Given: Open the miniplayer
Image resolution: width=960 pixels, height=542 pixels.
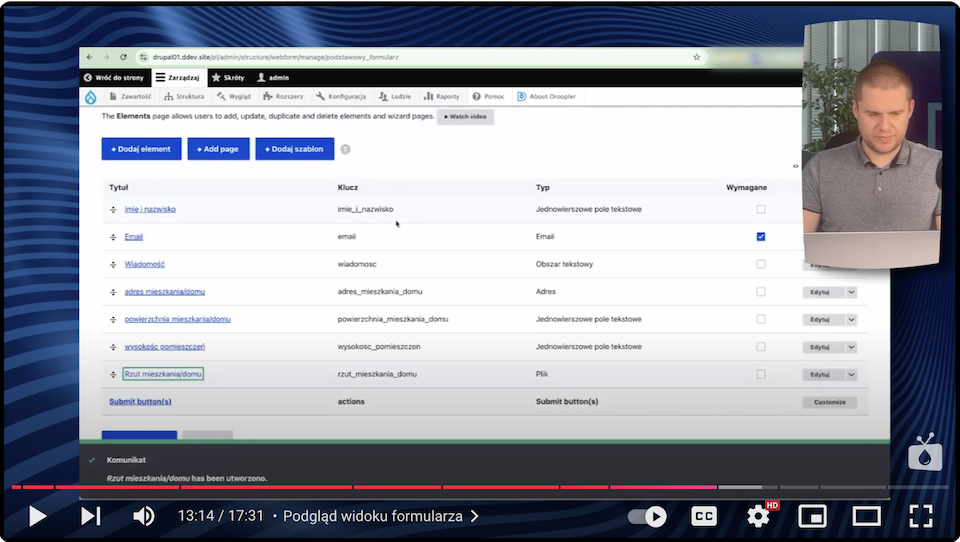Looking at the screenshot, I should click(x=812, y=516).
